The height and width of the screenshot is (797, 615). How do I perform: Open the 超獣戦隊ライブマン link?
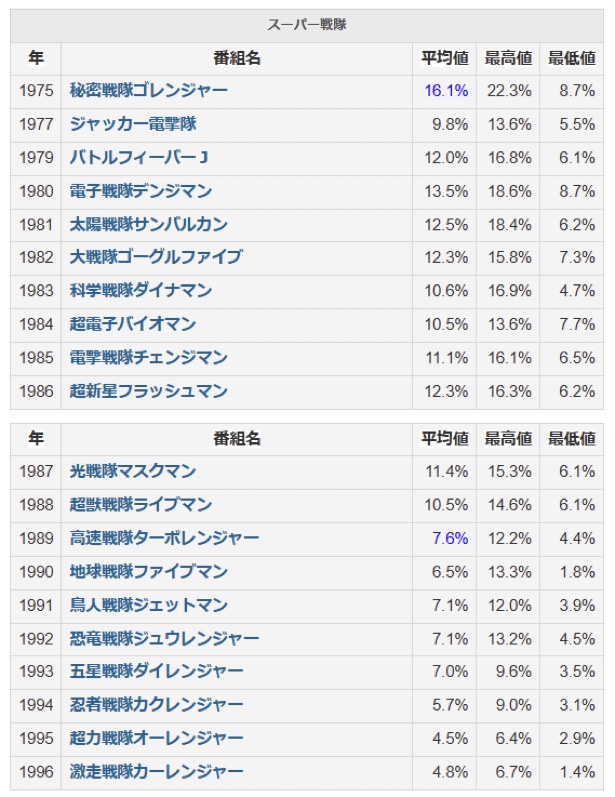141,505
